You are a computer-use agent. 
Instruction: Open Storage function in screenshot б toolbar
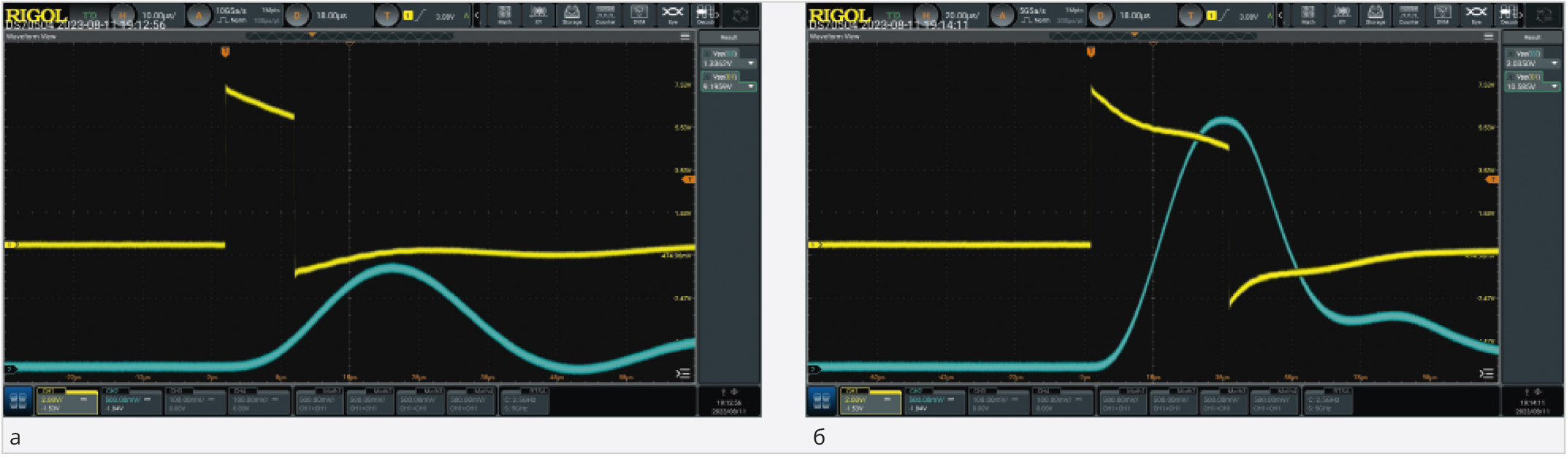tap(1376, 15)
